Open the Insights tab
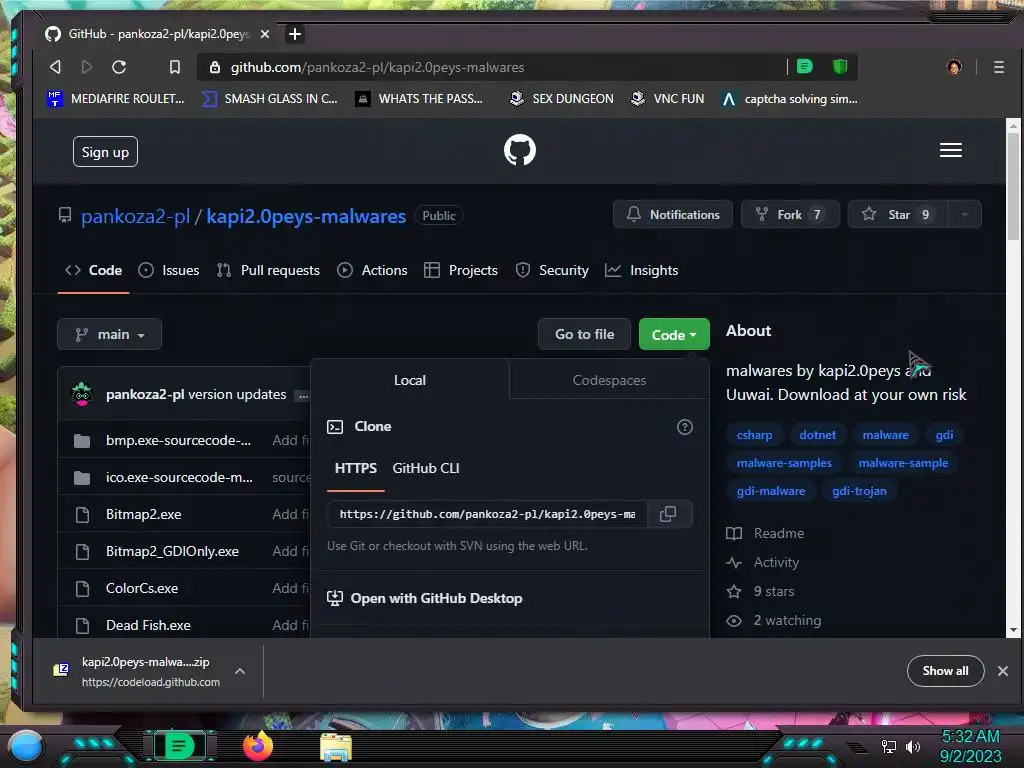Image resolution: width=1024 pixels, height=768 pixels. click(x=641, y=270)
